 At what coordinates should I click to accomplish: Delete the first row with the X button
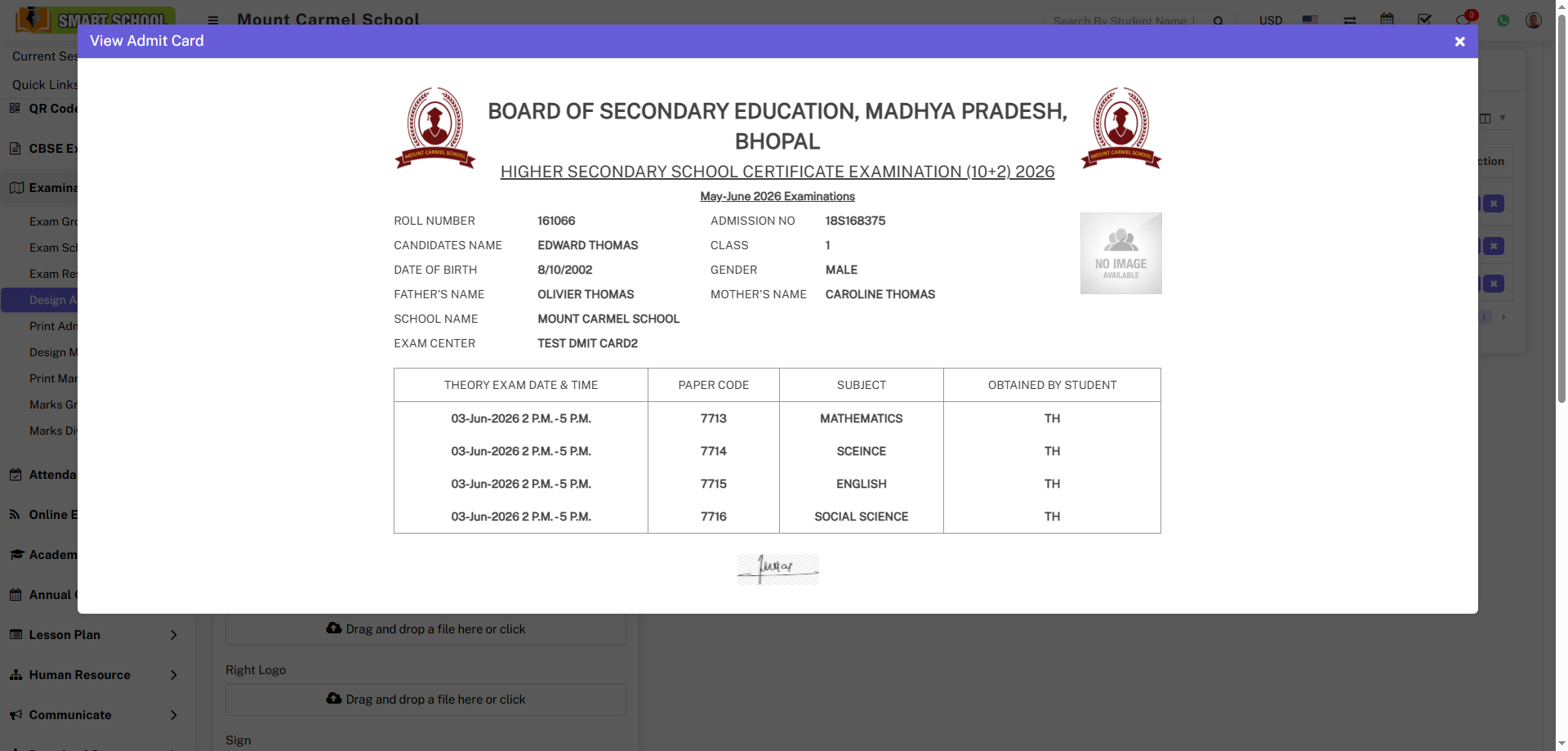click(x=1494, y=202)
